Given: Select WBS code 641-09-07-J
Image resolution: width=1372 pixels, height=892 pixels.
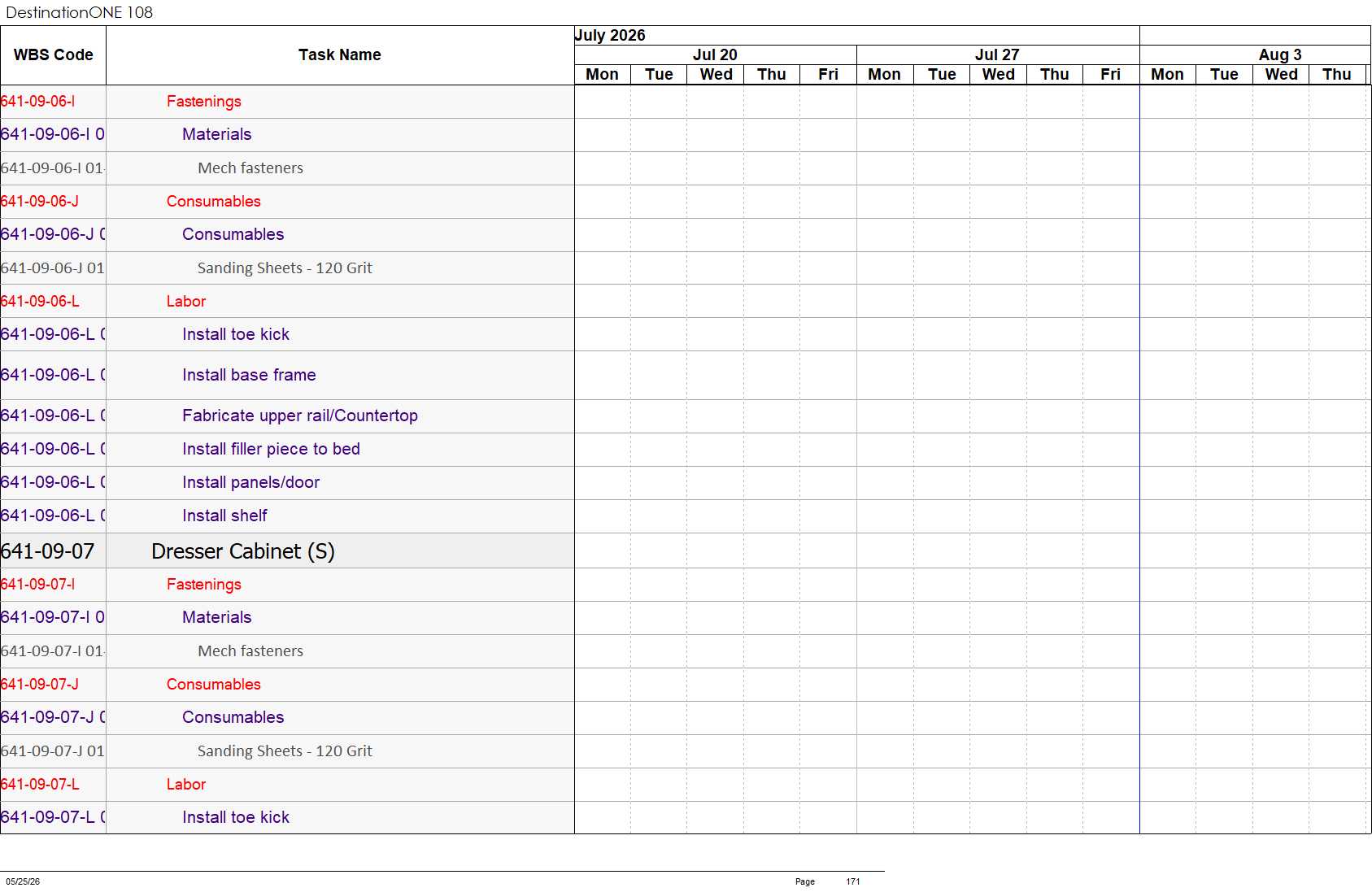Looking at the screenshot, I should (x=40, y=685).
